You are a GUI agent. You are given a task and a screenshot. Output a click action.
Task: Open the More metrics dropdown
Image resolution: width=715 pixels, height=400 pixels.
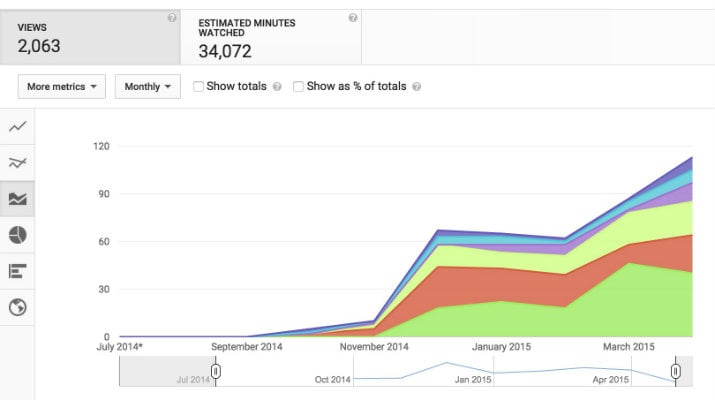pos(62,87)
